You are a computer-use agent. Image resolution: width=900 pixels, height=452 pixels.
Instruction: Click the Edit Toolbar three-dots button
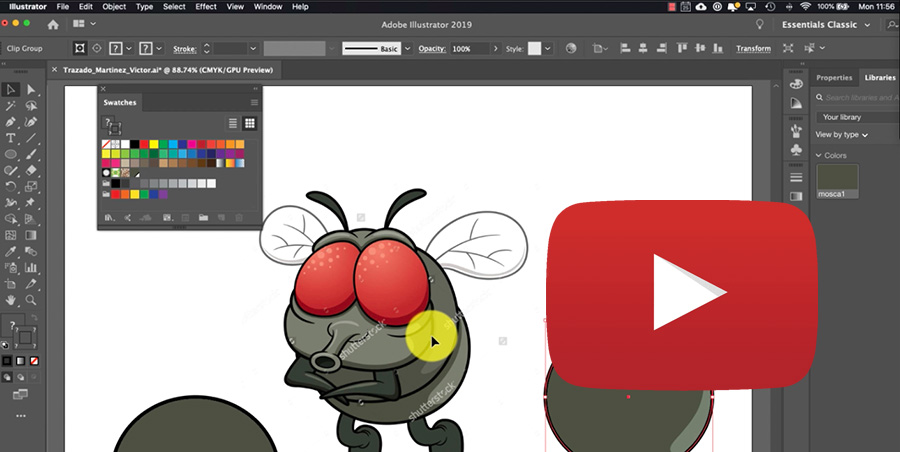[21, 415]
